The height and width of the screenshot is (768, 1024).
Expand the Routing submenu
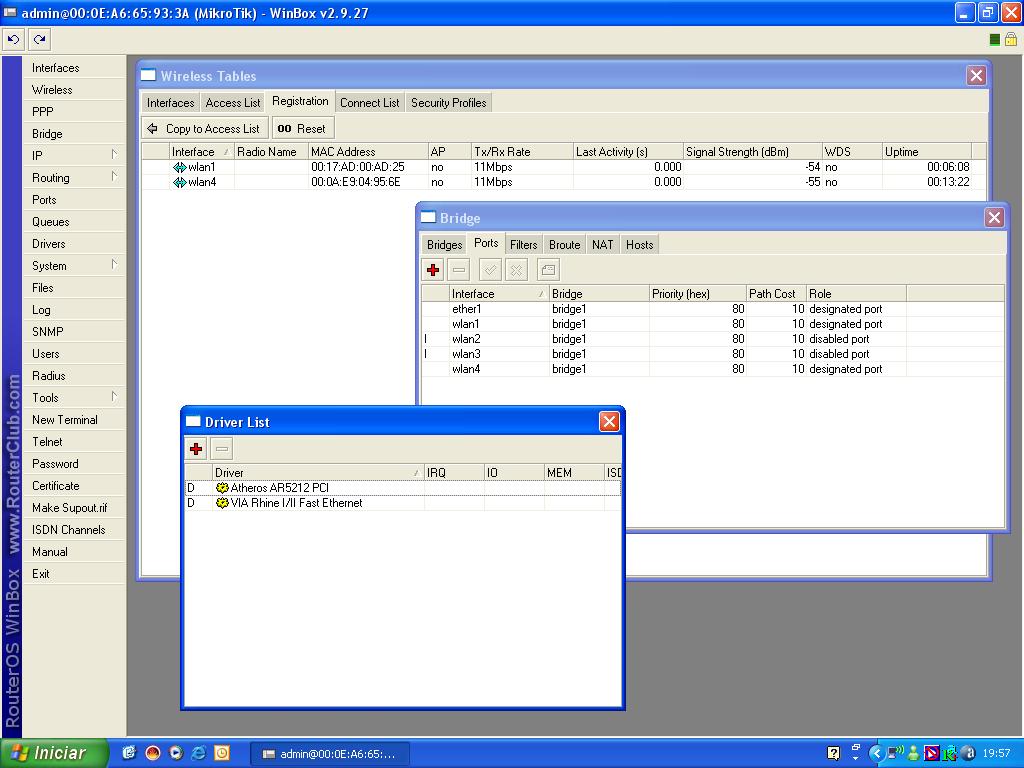pos(114,177)
